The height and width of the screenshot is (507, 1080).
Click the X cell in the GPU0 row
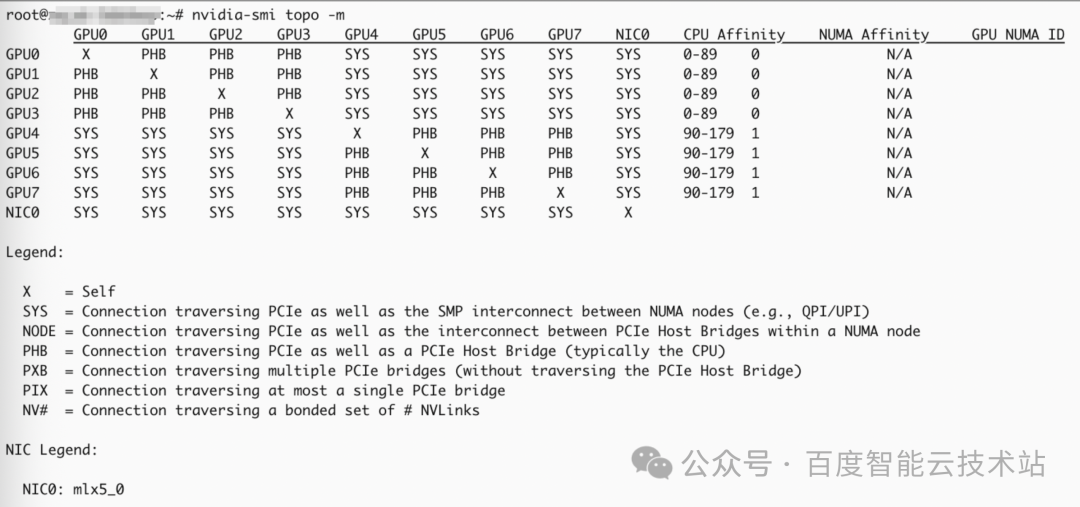[86, 54]
